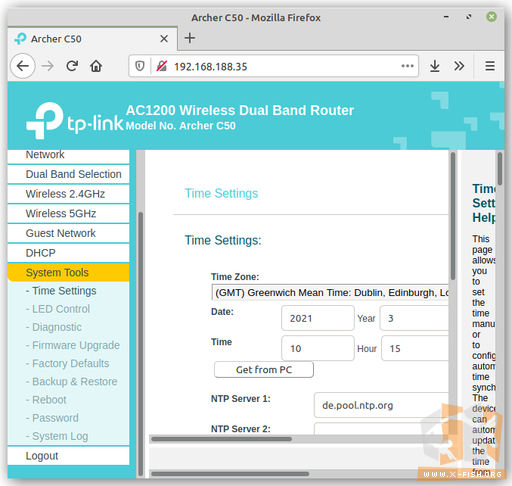Open Firefox hamburger menu
512x486 pixels.
(490, 66)
